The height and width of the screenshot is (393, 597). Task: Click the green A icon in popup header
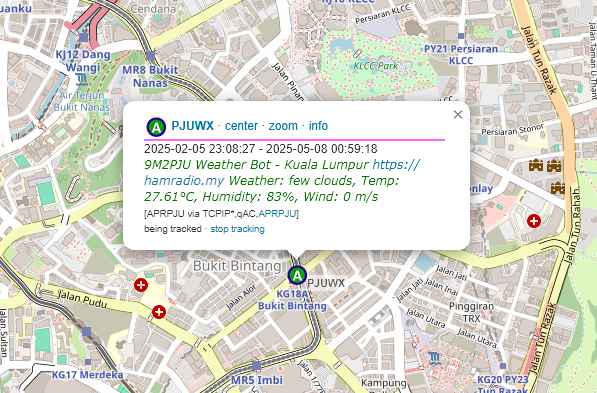(x=156, y=127)
